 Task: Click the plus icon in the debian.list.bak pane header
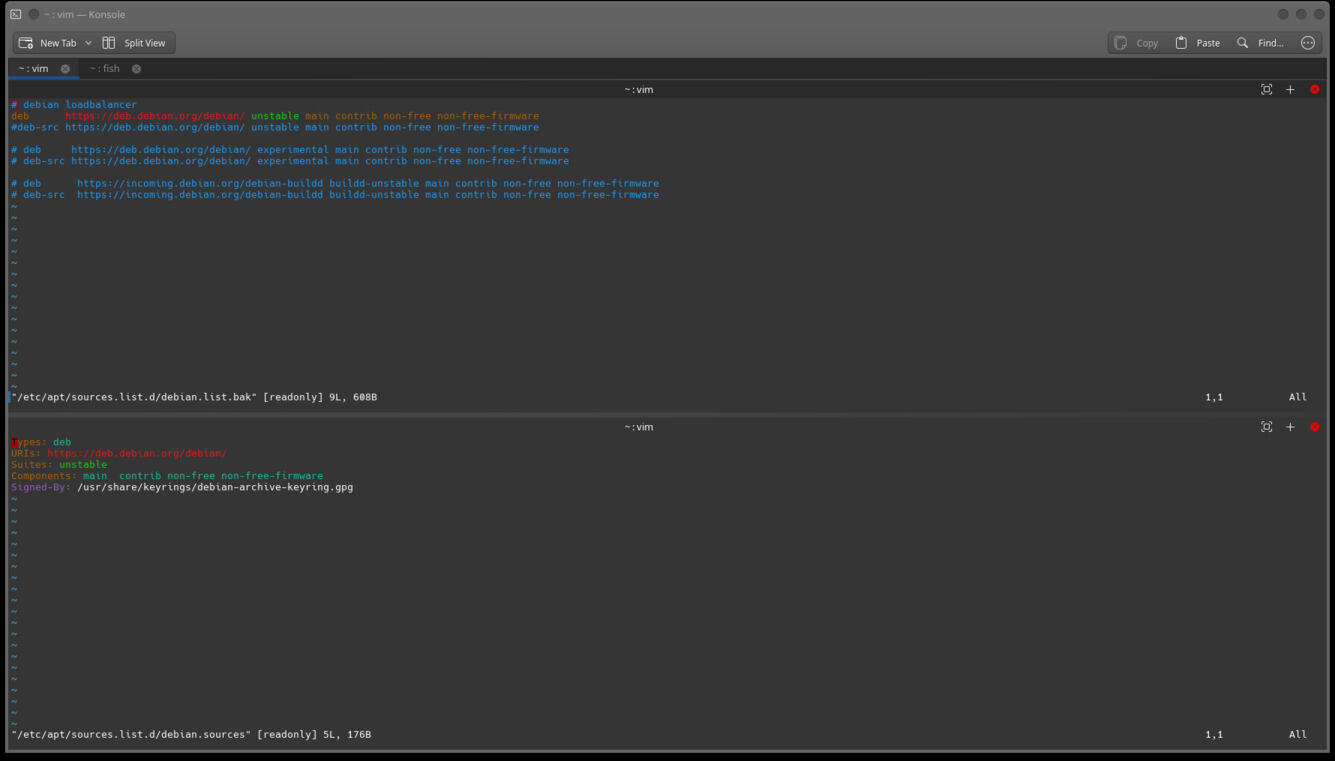tap(1290, 89)
